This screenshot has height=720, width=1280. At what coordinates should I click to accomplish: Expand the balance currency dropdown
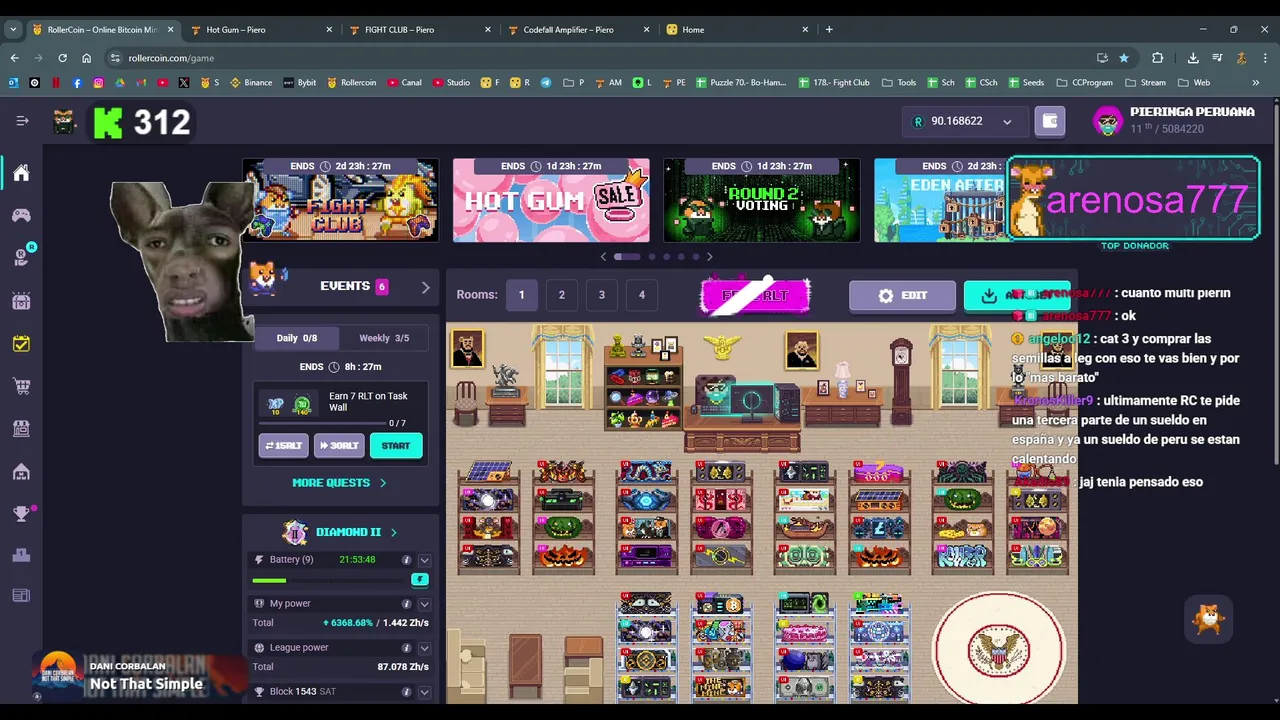pos(1007,122)
